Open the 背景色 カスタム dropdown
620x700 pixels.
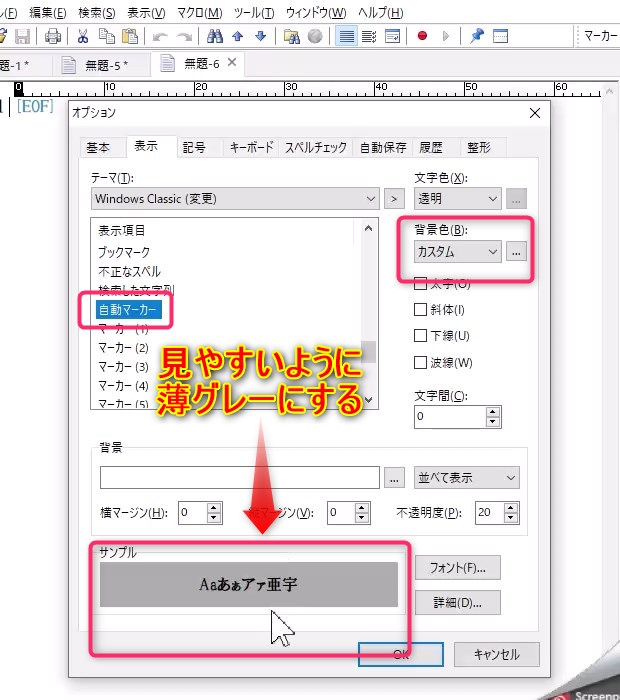[x=458, y=252]
